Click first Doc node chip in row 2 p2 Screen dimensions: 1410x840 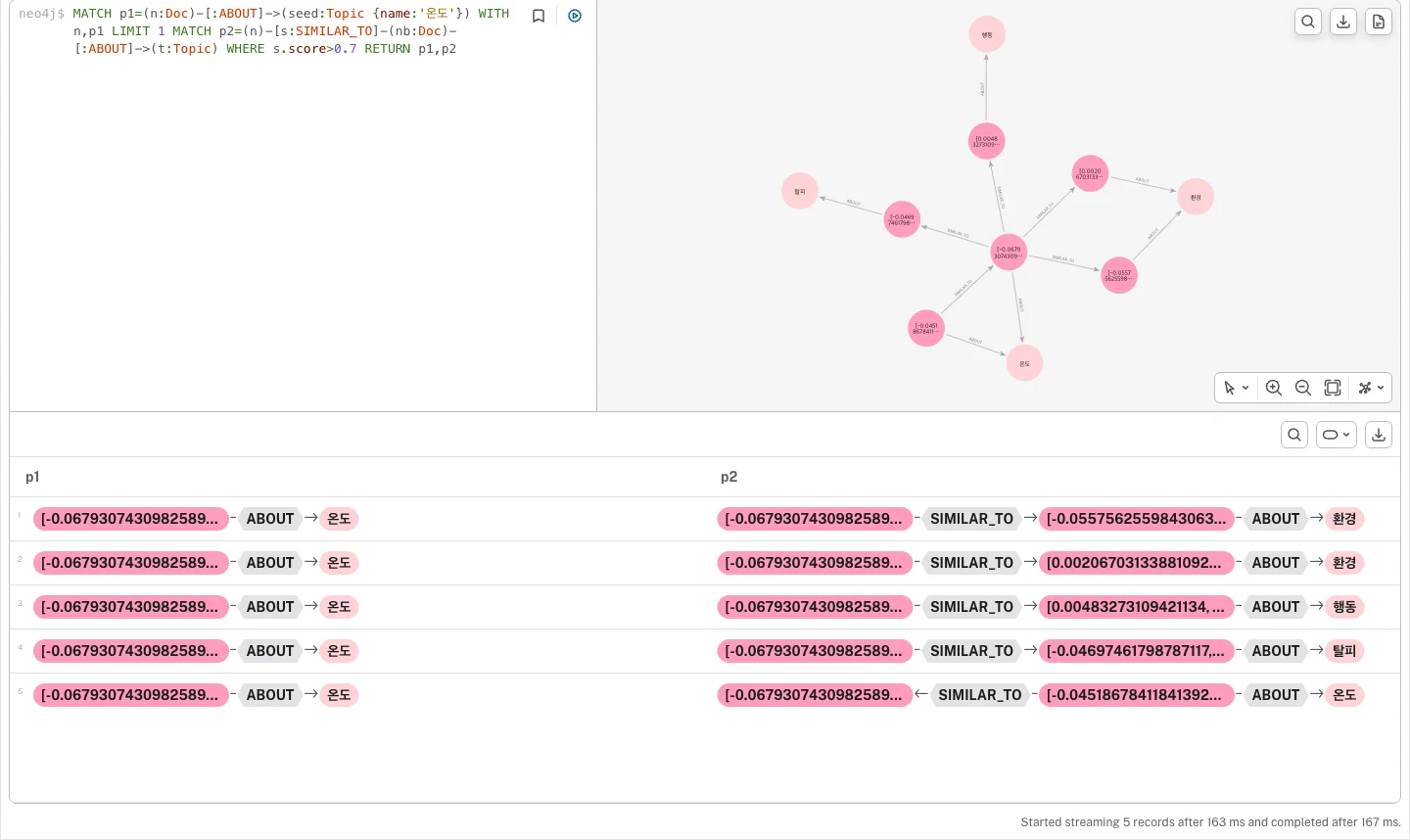[815, 563]
